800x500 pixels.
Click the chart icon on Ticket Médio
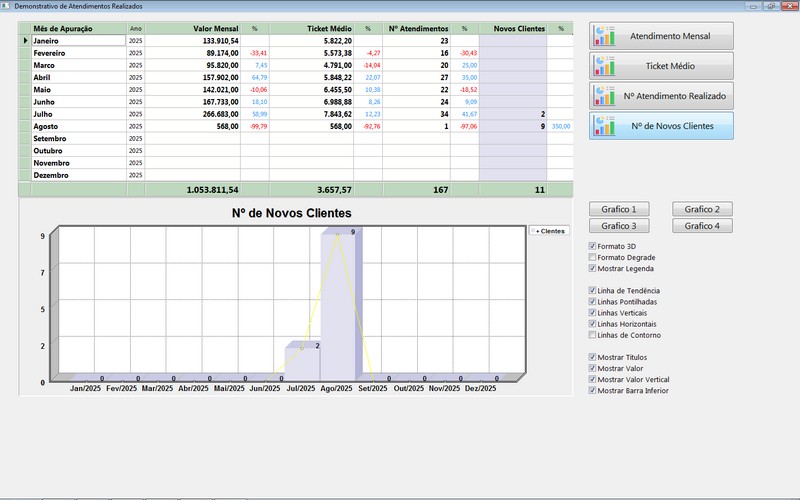(x=604, y=66)
